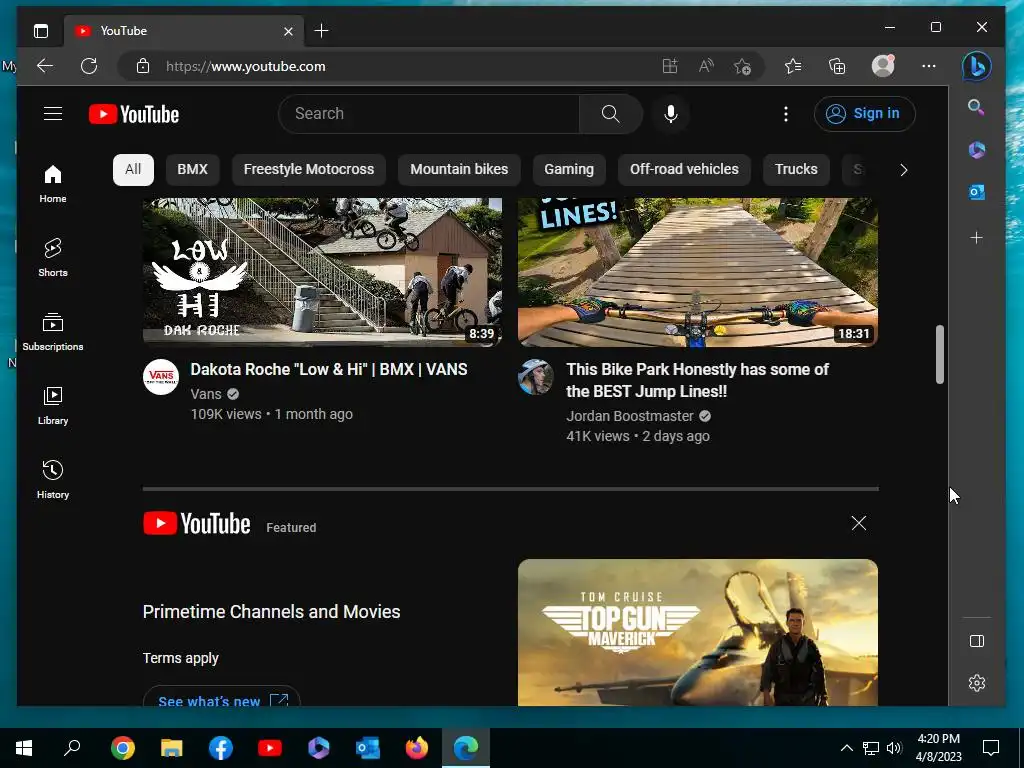Reload the page with the refresh icon
Viewport: 1024px width, 768px height.
tap(89, 66)
